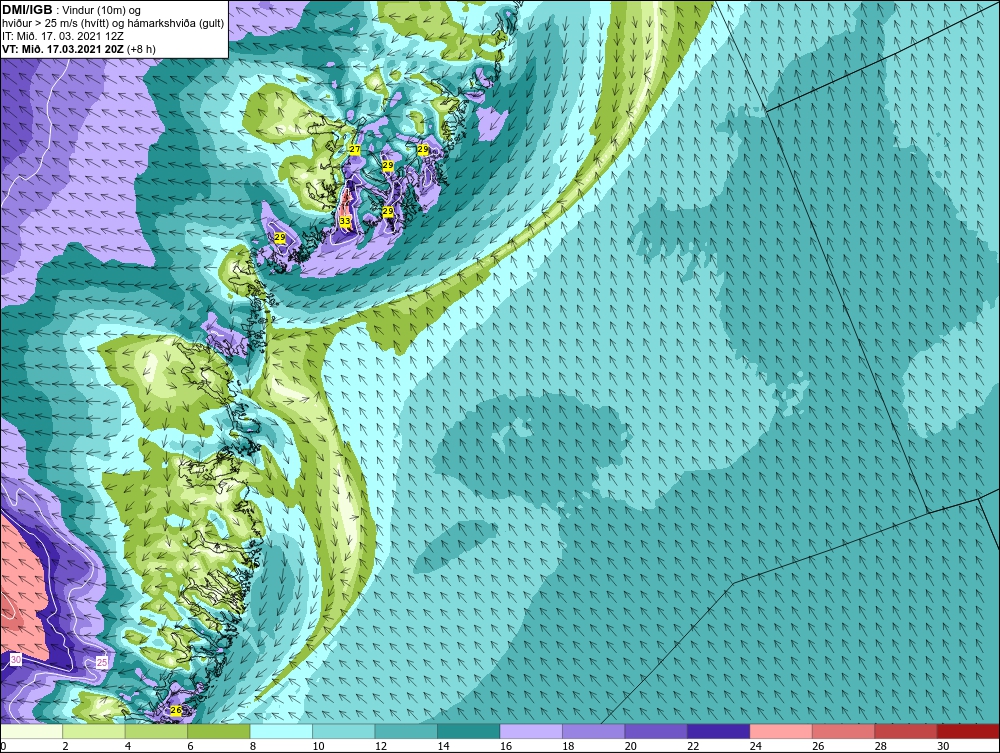Viewport: 1000px width, 753px height.
Task: Select the 12–14 m/s teal swatch
Action: click(406, 731)
